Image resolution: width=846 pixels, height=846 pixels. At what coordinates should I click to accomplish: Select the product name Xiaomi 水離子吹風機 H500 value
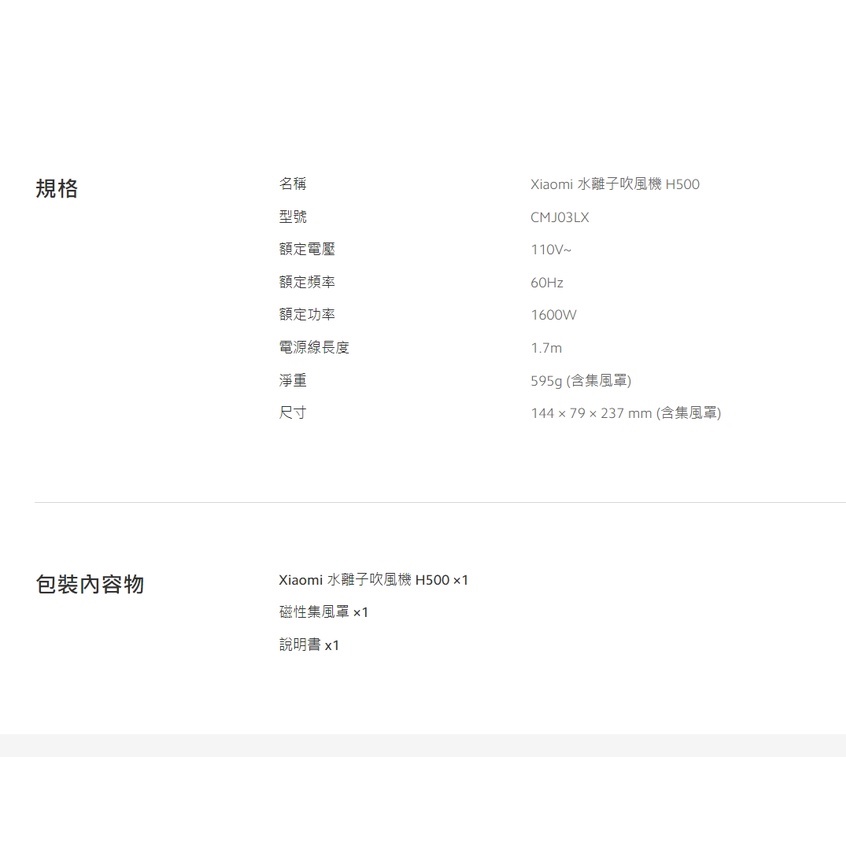click(x=615, y=185)
